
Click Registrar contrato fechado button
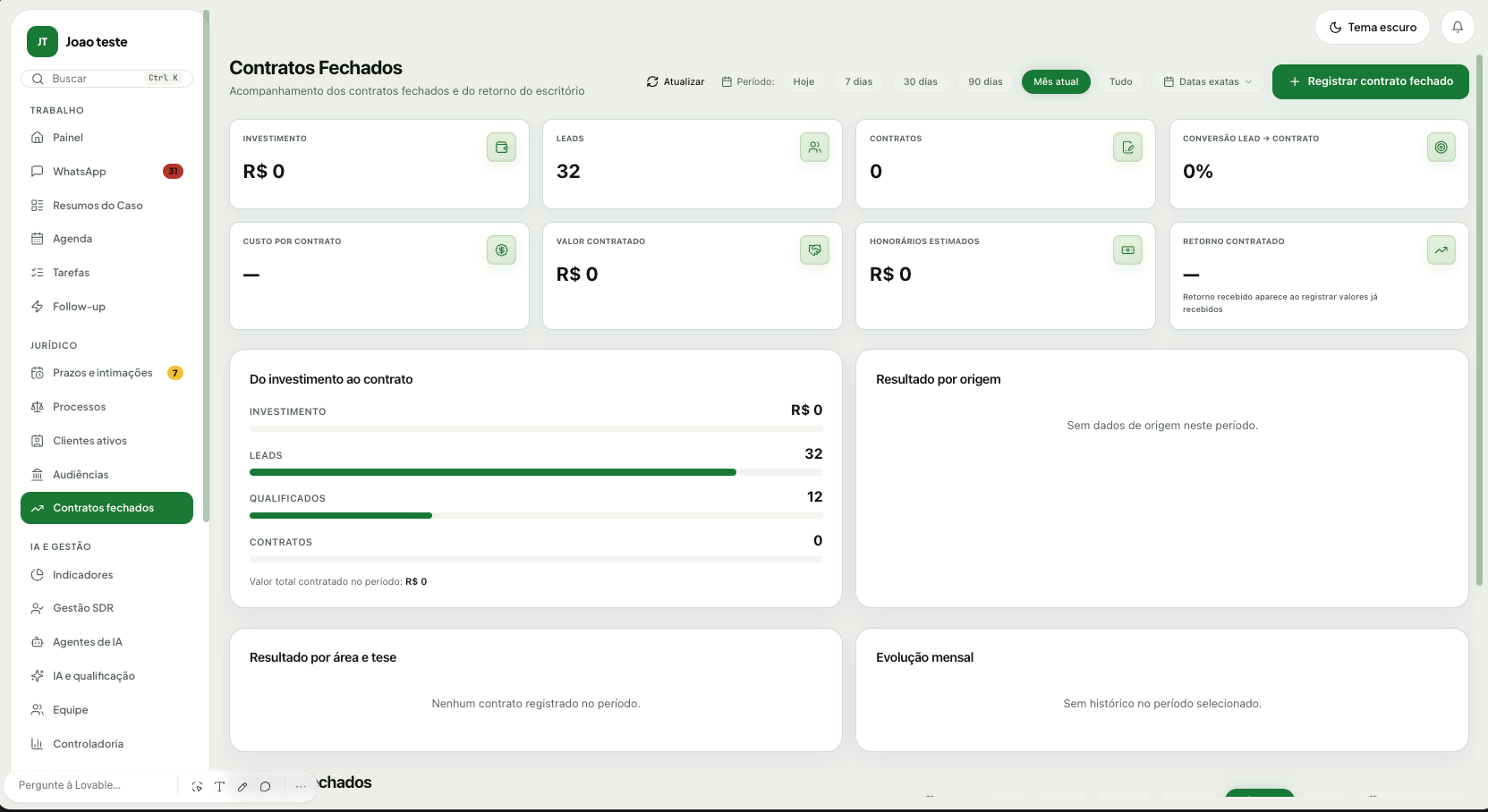click(1371, 81)
